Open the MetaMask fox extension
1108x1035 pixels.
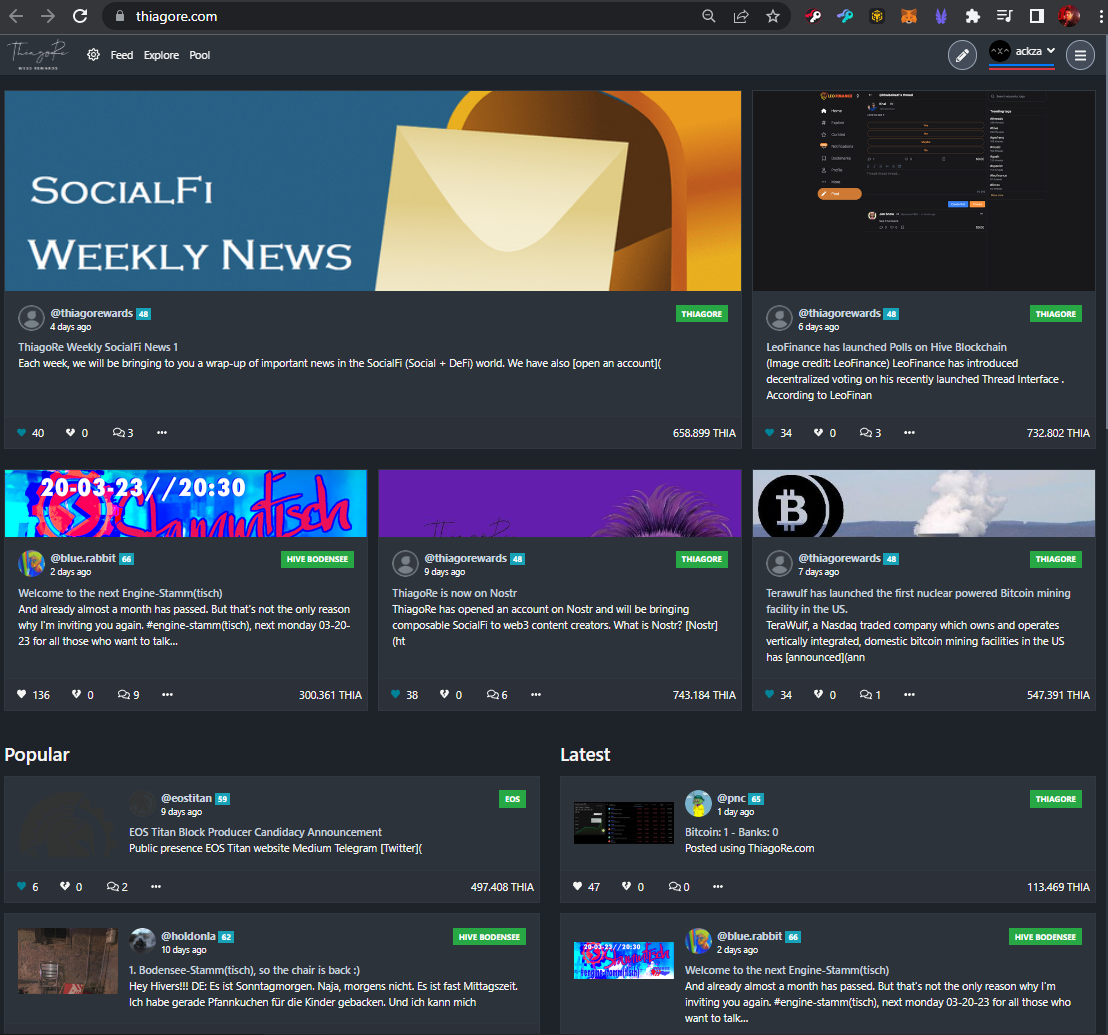point(909,16)
